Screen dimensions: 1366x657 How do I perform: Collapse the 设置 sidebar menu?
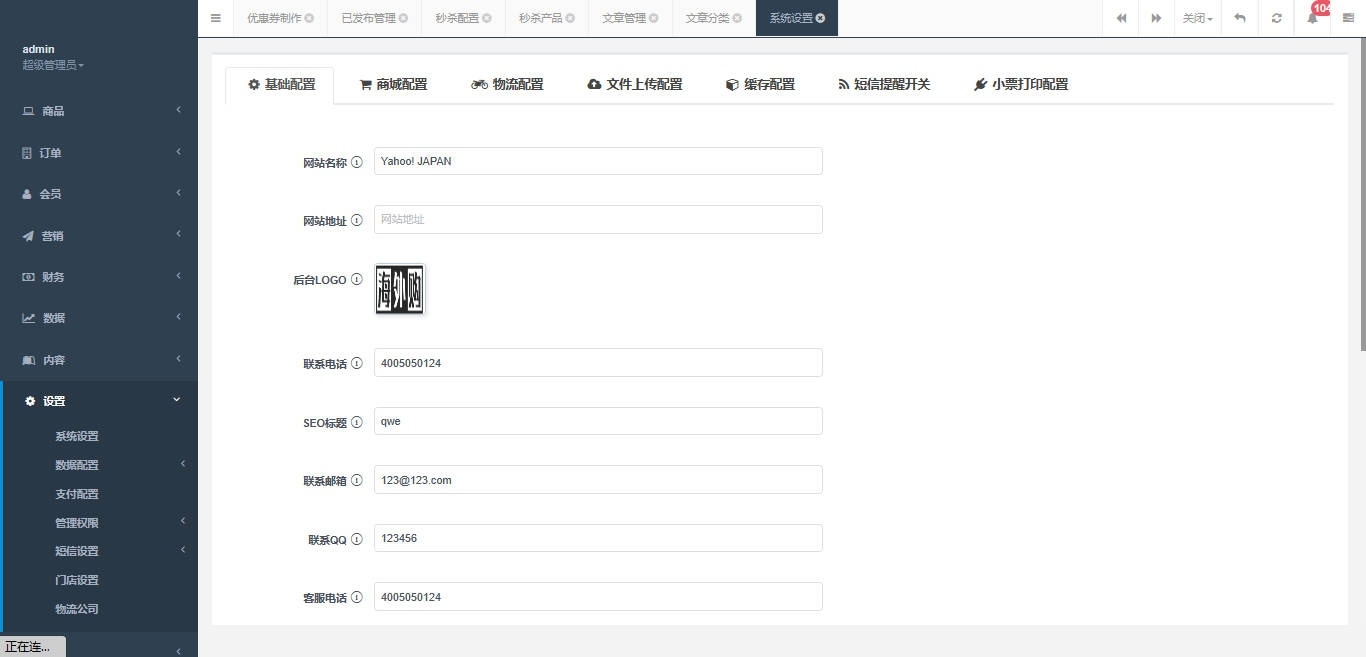coord(99,401)
